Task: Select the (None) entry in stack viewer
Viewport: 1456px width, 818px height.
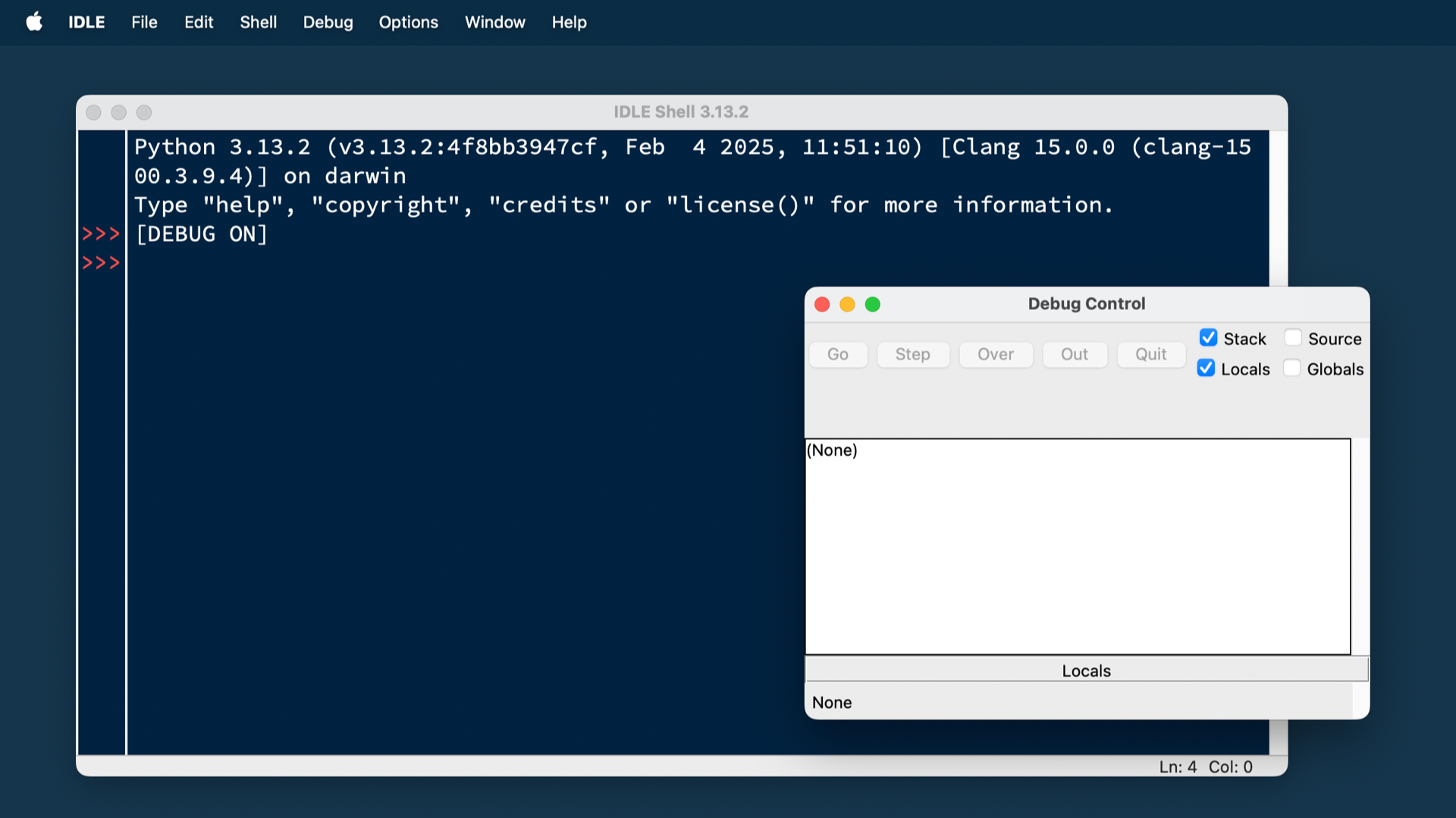Action: tap(833, 450)
